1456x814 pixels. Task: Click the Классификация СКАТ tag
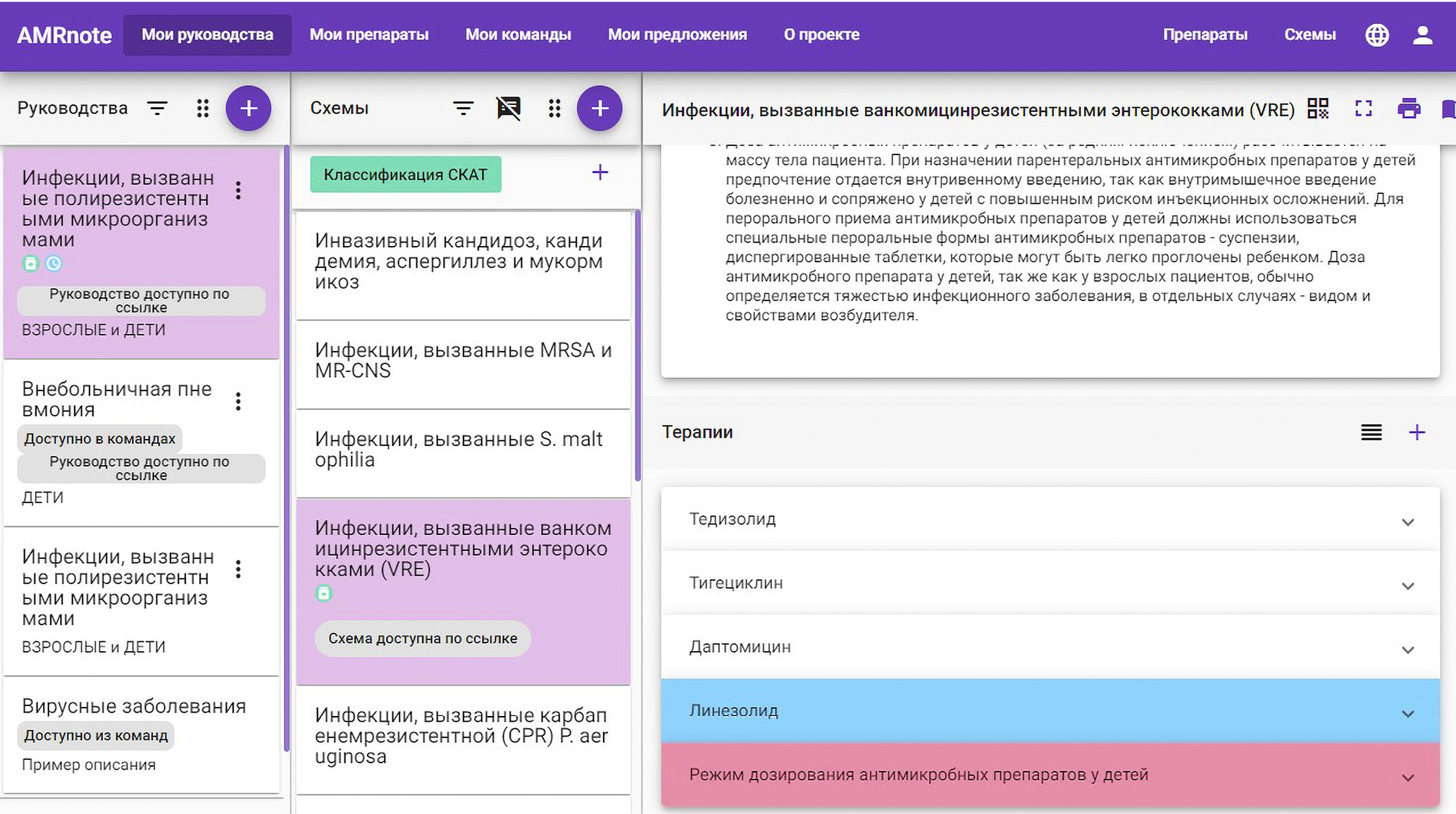pyautogui.click(x=405, y=175)
